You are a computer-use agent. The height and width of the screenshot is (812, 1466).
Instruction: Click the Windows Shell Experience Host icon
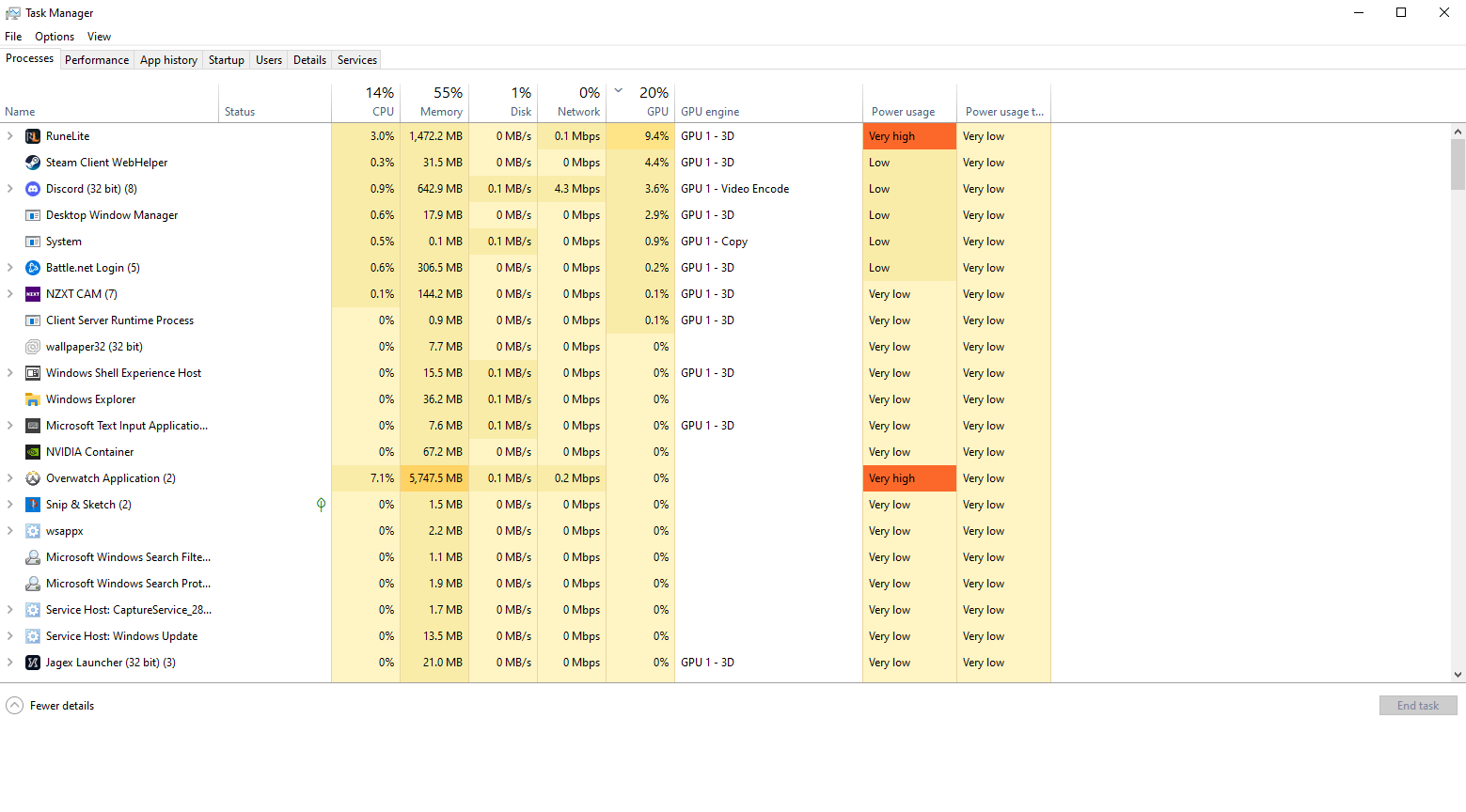coord(33,373)
